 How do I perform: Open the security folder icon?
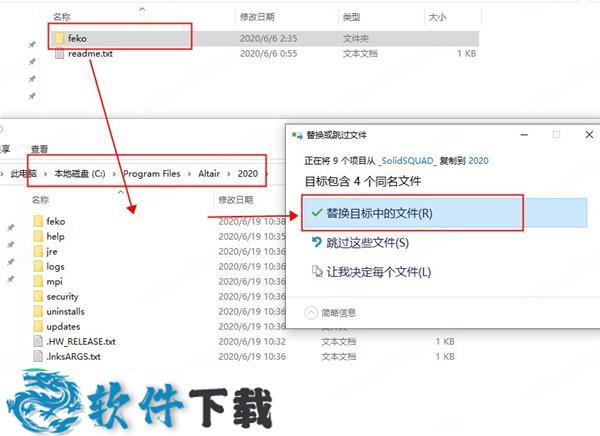tap(38, 296)
